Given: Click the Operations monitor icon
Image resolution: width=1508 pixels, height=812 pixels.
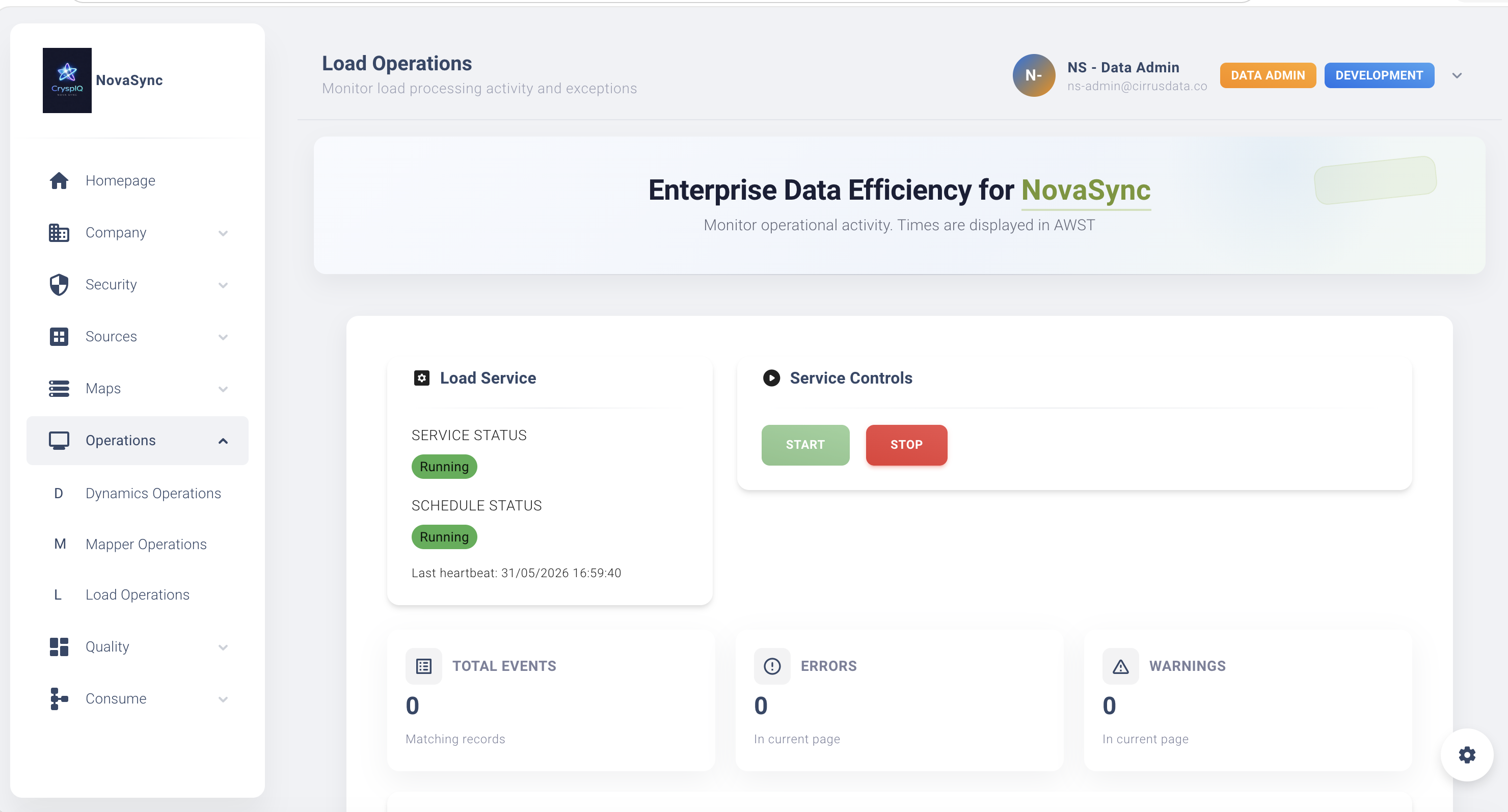Looking at the screenshot, I should tap(59, 440).
